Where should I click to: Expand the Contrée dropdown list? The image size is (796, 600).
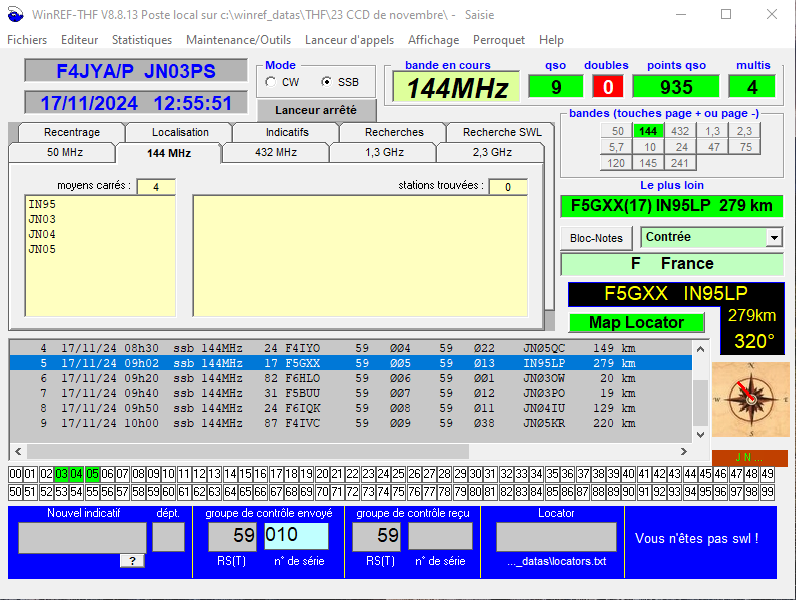tap(773, 237)
